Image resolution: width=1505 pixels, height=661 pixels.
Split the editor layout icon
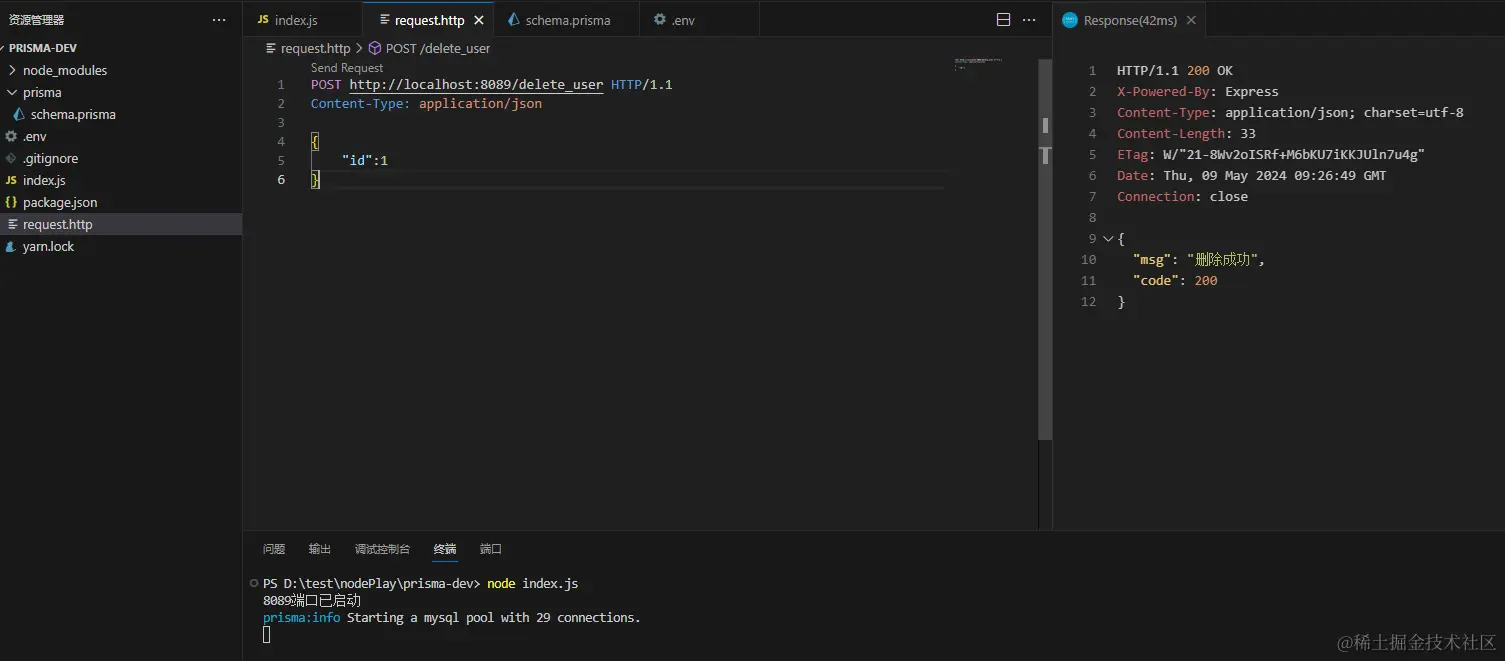pyautogui.click(x=1004, y=20)
